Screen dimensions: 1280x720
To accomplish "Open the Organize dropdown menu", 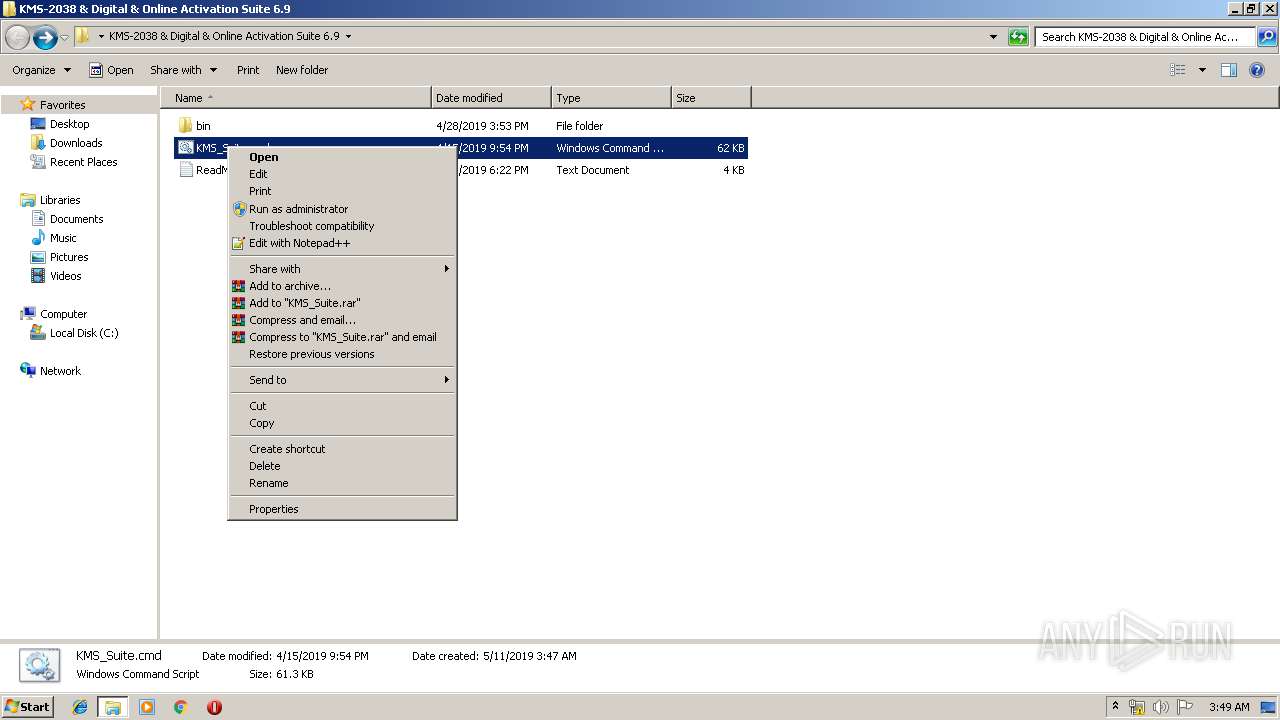I will pos(41,70).
